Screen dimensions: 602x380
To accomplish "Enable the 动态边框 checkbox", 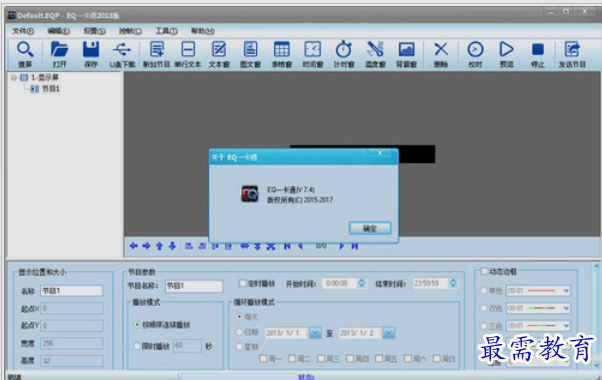I will (484, 271).
